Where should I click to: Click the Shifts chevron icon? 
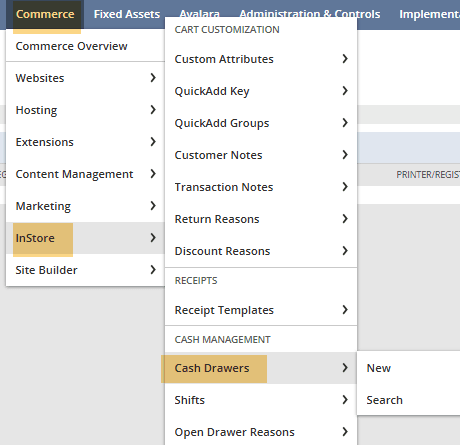click(345, 400)
